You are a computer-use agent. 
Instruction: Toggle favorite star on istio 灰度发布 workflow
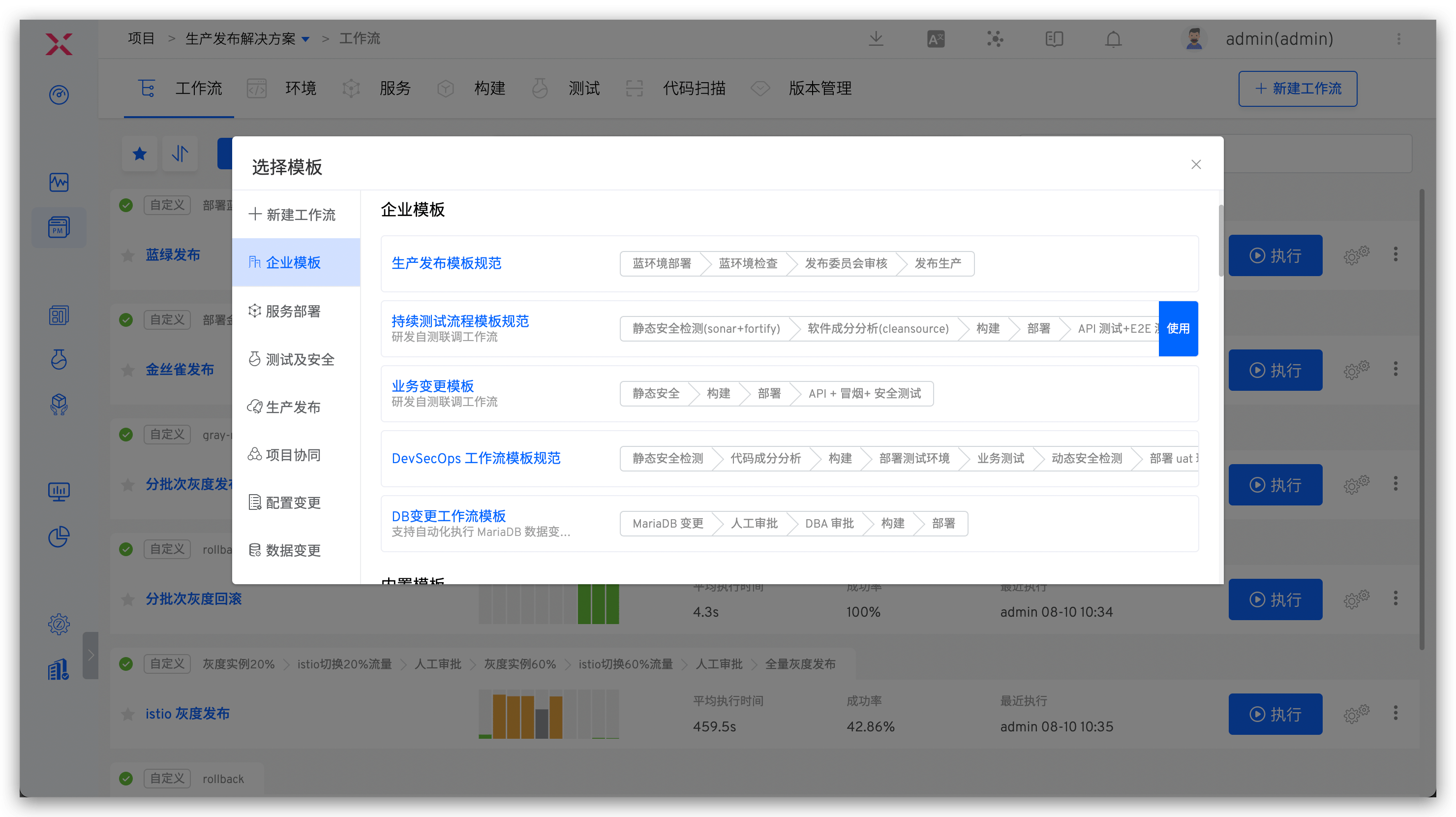[x=127, y=714]
